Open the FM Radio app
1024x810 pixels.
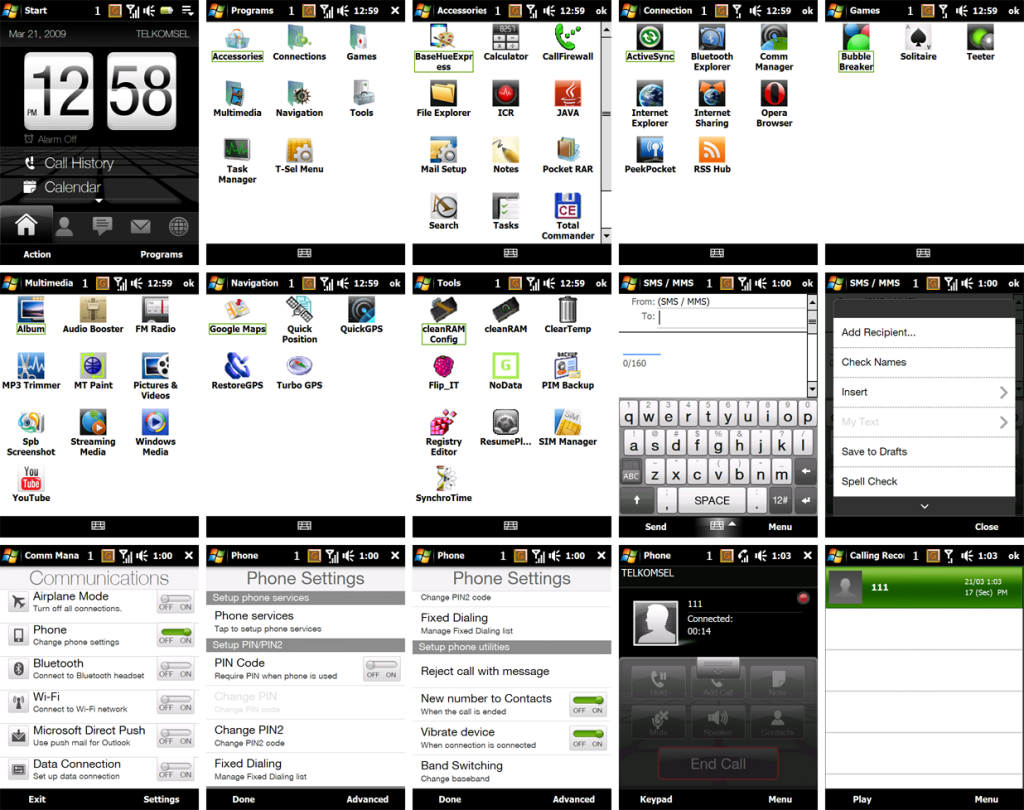pos(155,316)
